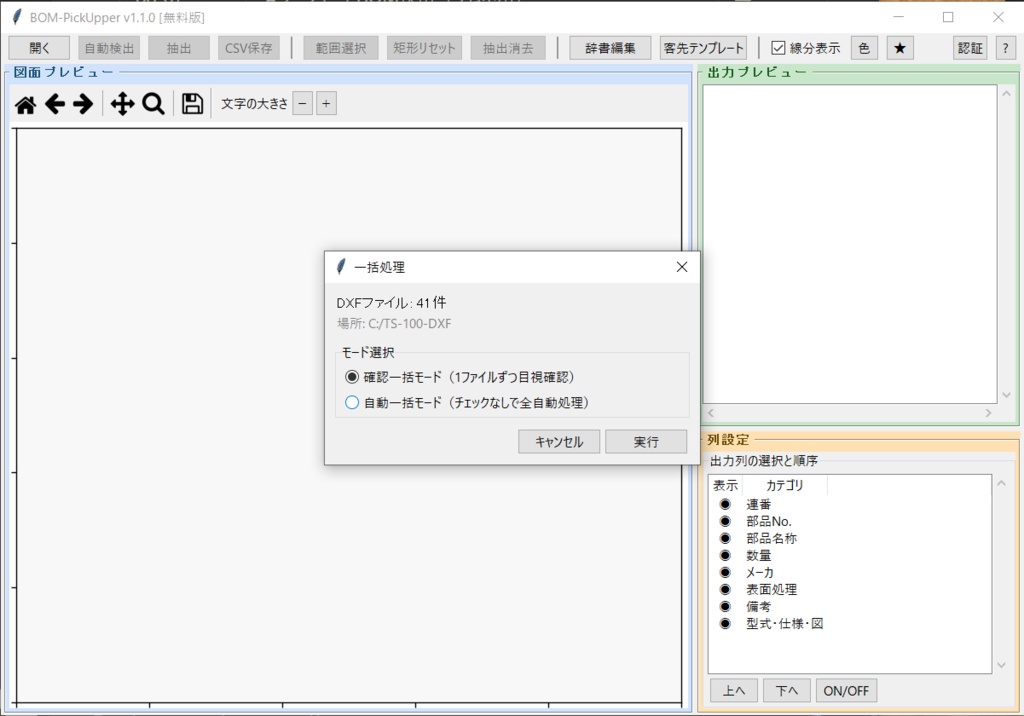Click the 表示 column header

point(726,485)
